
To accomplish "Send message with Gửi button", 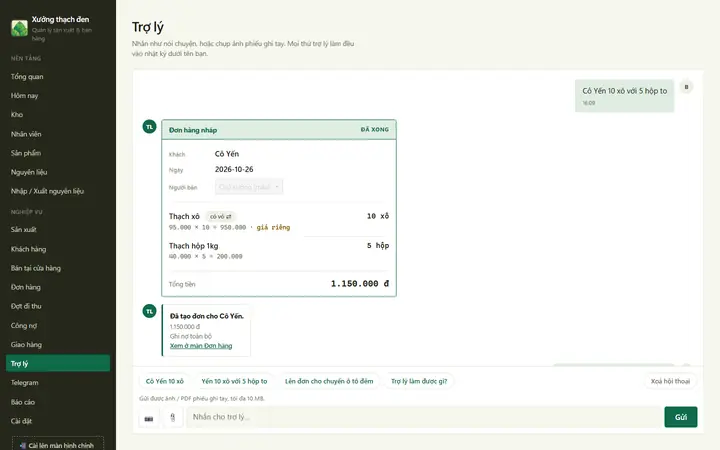I will coord(681,417).
